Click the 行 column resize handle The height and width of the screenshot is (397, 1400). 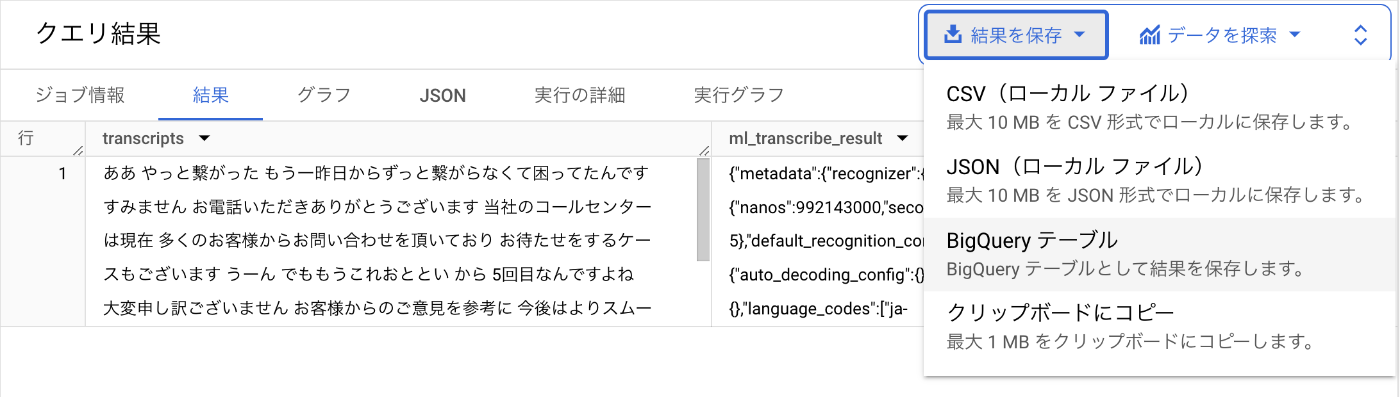click(79, 150)
